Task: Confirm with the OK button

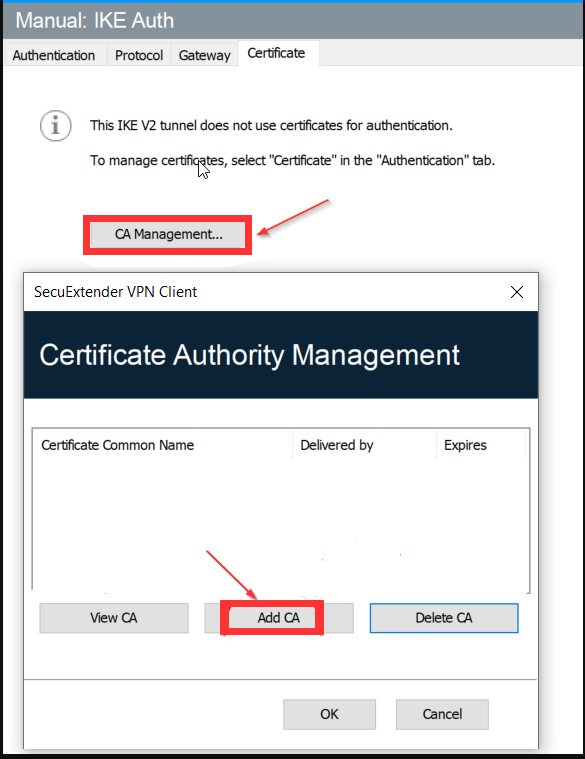Action: (x=330, y=714)
